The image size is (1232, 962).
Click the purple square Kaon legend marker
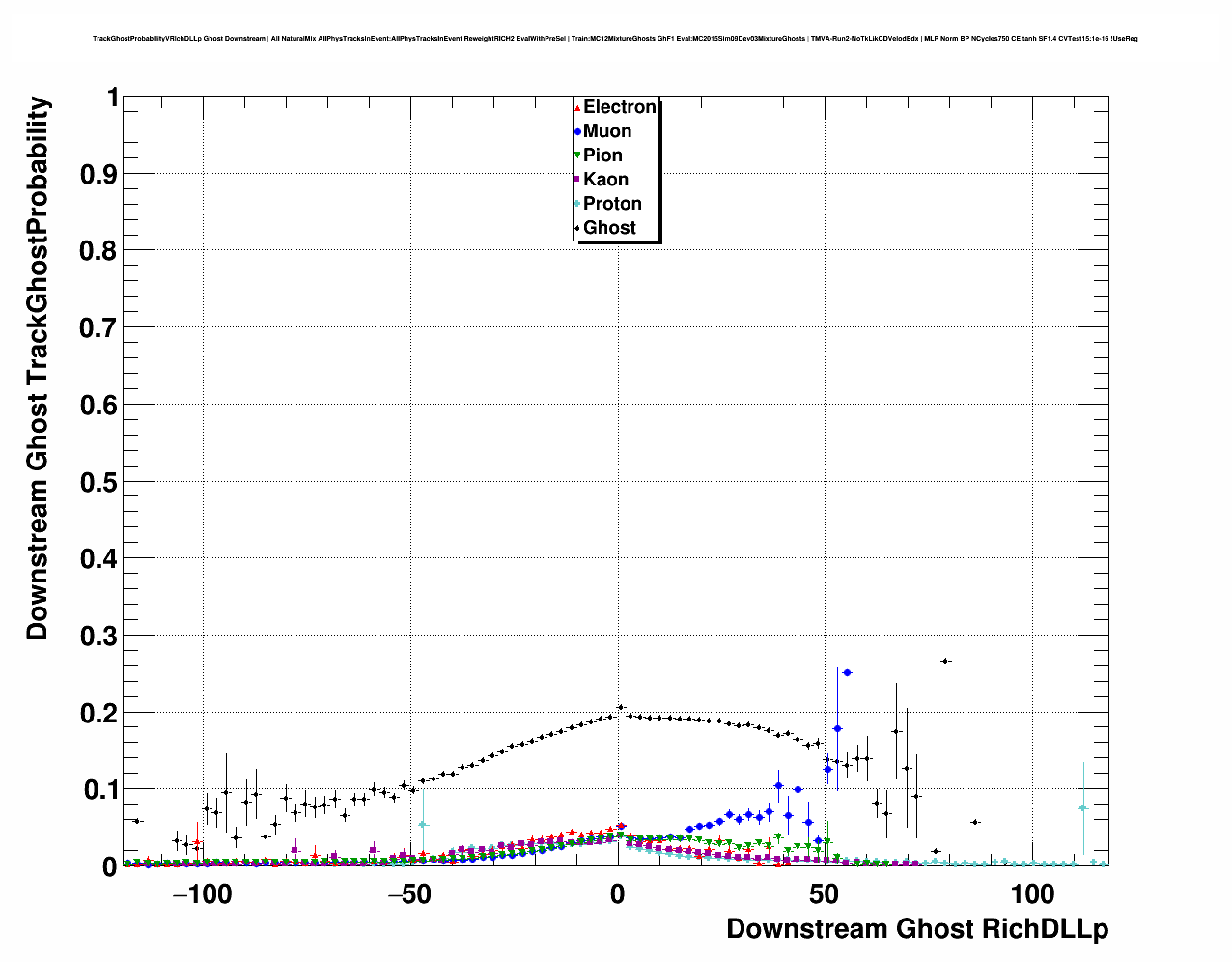577,180
